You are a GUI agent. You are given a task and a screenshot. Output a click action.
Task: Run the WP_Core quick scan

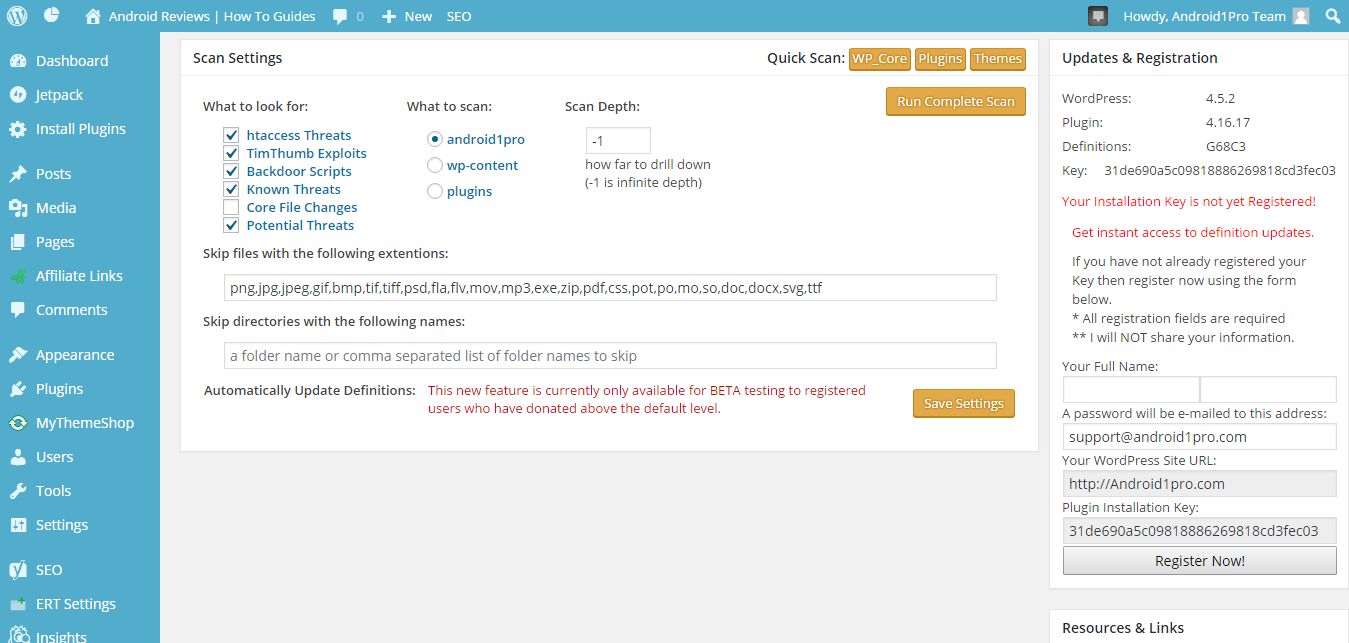[880, 59]
